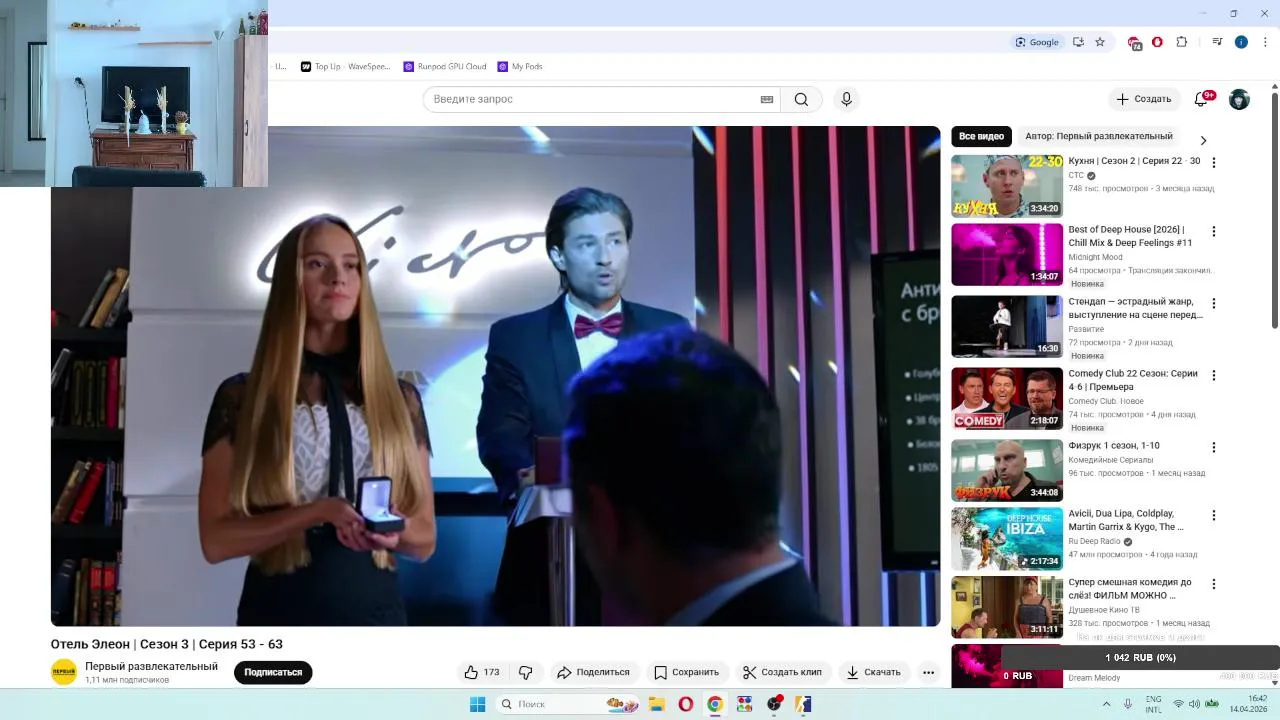Click the taskbar microphone tray icon
Image resolution: width=1280 pixels, height=720 pixels.
coord(1128,704)
